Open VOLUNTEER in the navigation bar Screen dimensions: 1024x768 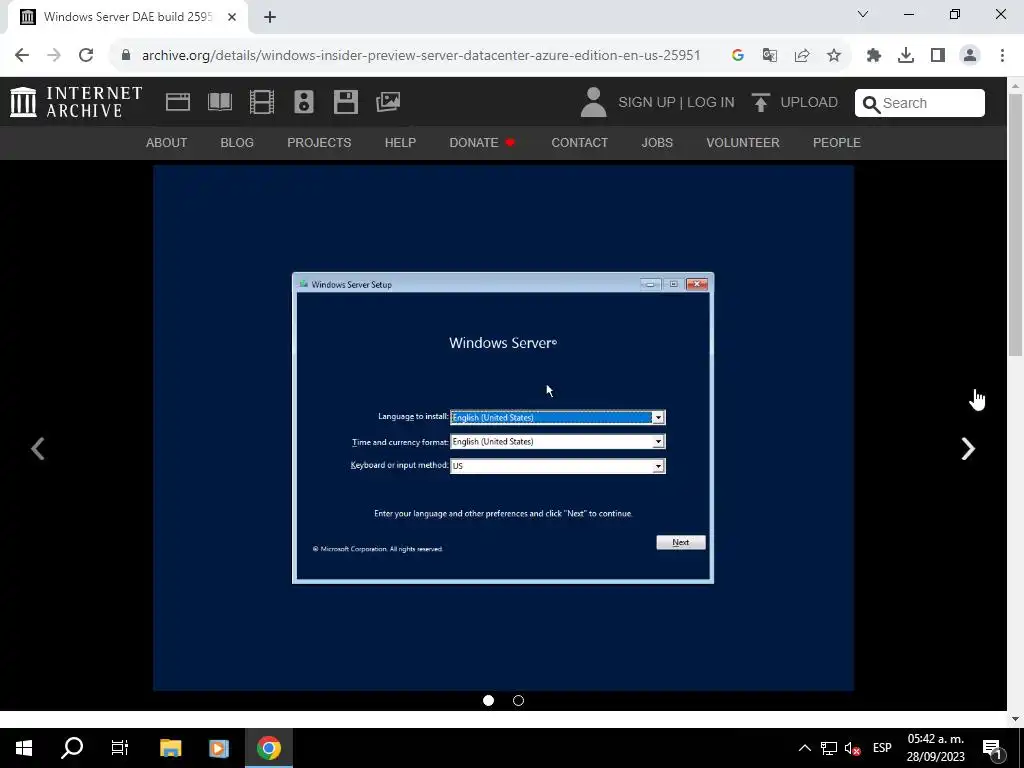[743, 142]
